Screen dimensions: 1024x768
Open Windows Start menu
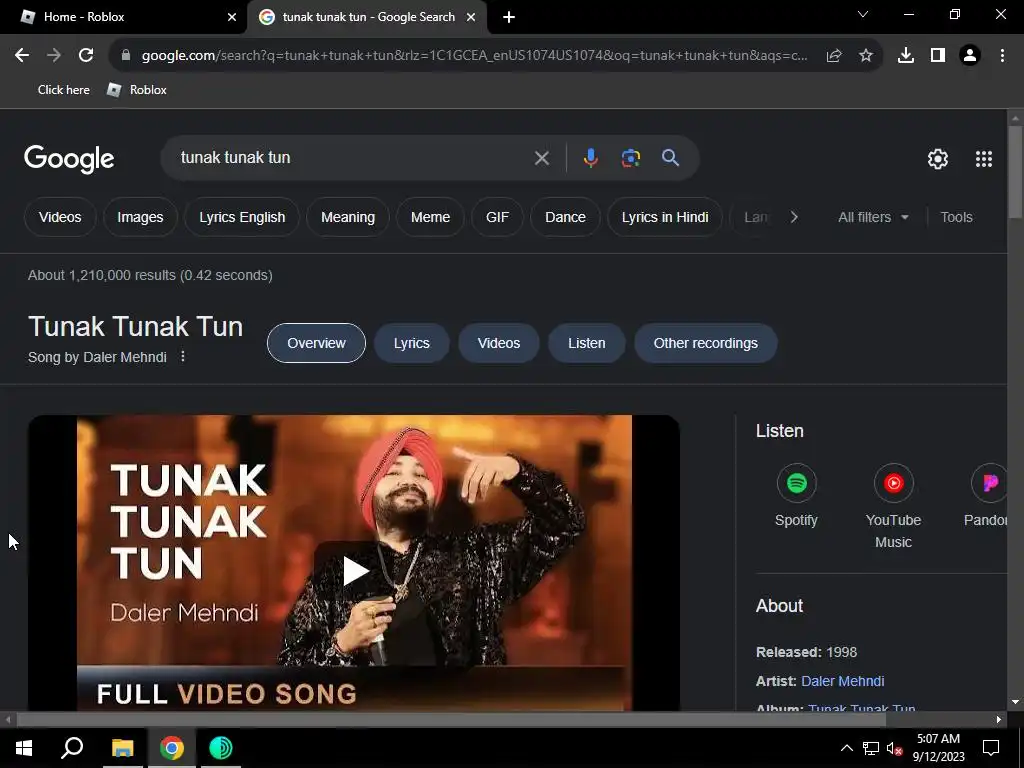tap(24, 748)
